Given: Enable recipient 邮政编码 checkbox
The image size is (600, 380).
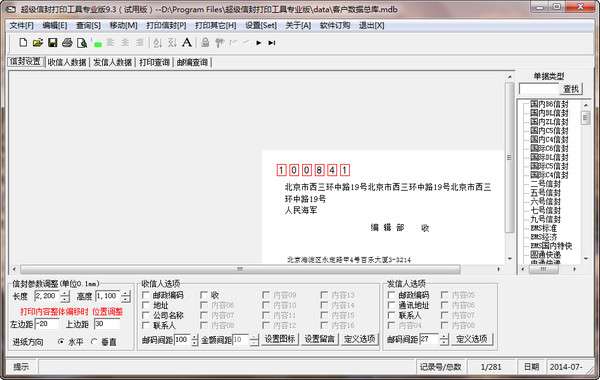Looking at the screenshot, I should (x=145, y=295).
